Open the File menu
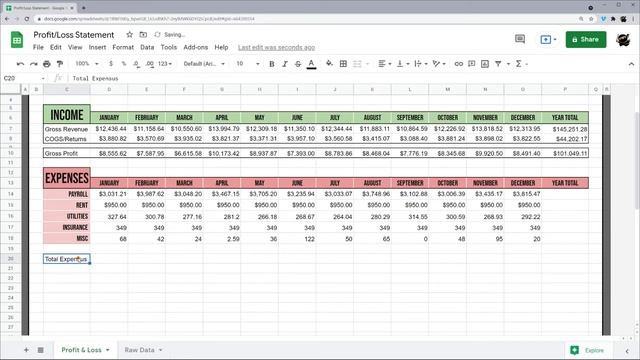Image resolution: width=640 pixels, height=360 pixels. coord(38,47)
